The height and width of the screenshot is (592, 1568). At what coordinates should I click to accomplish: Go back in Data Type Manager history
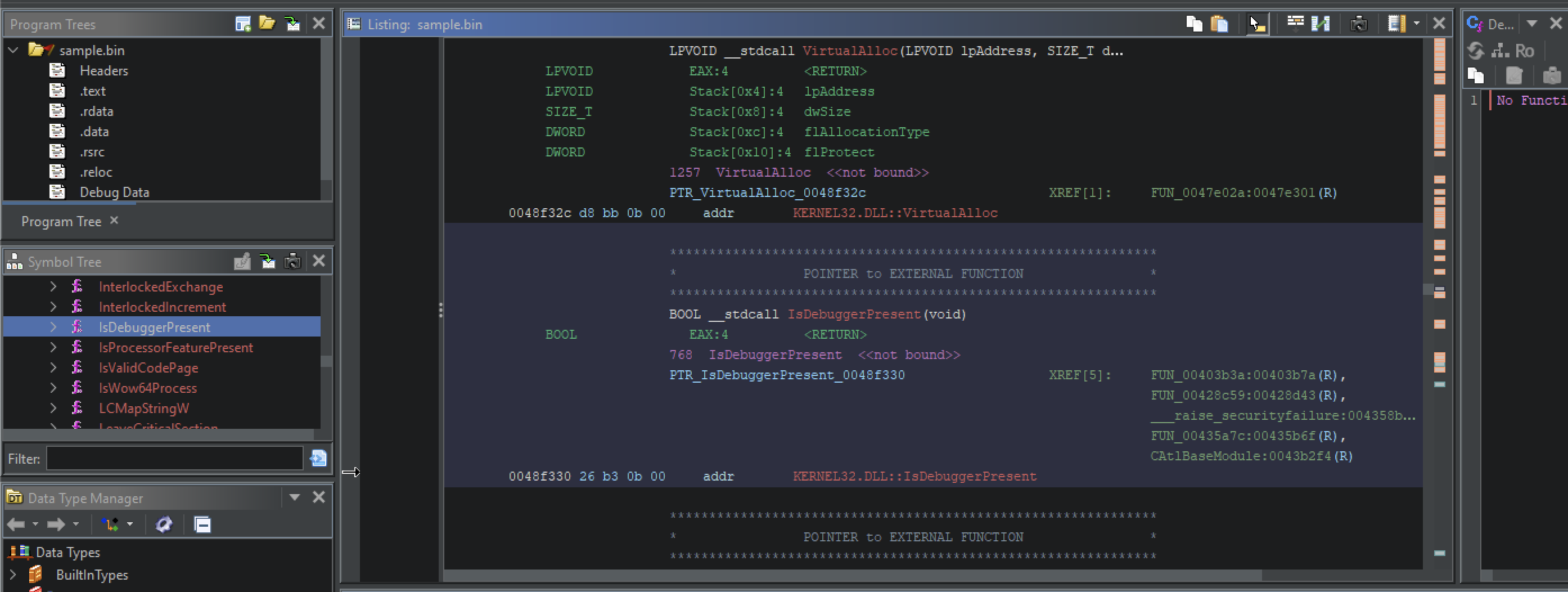coord(16,524)
